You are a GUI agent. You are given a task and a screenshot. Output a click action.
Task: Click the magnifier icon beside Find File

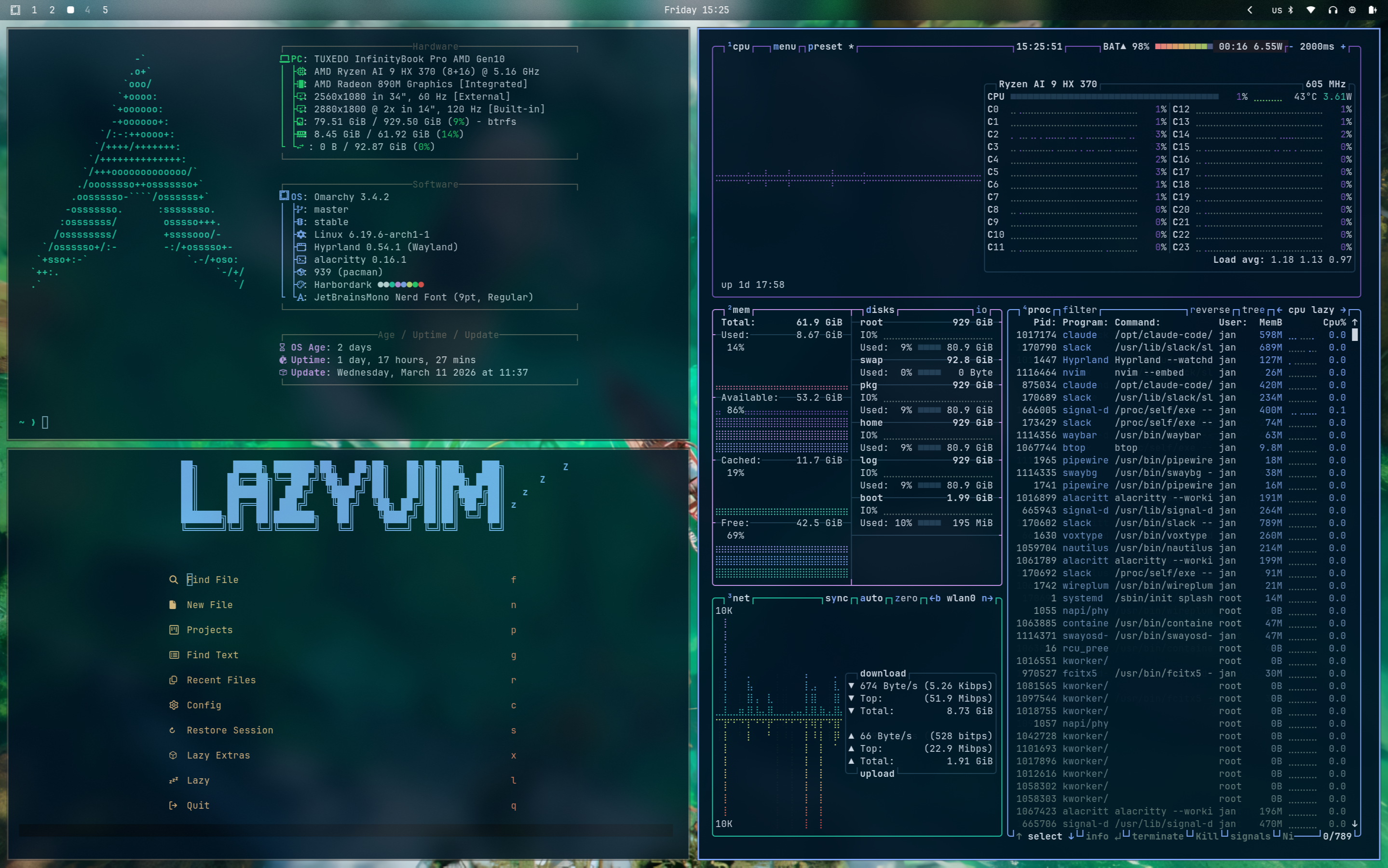173,580
